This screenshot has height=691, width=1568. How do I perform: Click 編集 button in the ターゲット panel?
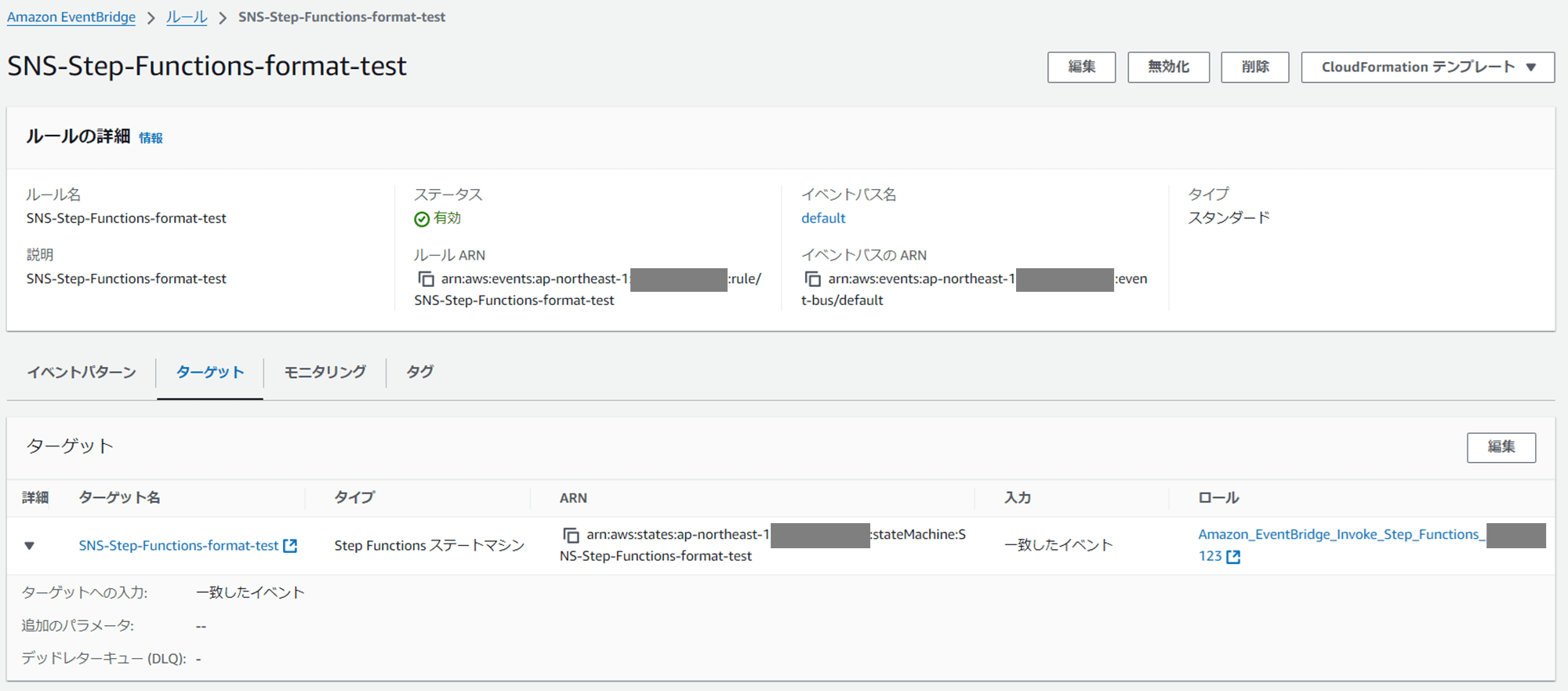[1501, 447]
